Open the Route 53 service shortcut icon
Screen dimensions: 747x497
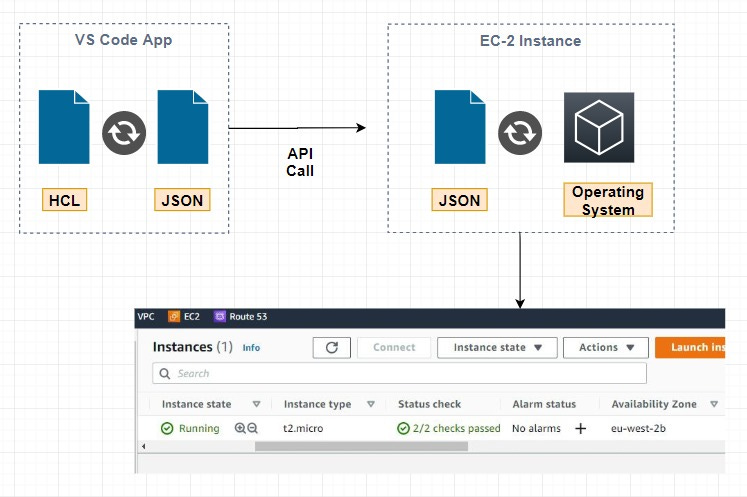(220, 316)
